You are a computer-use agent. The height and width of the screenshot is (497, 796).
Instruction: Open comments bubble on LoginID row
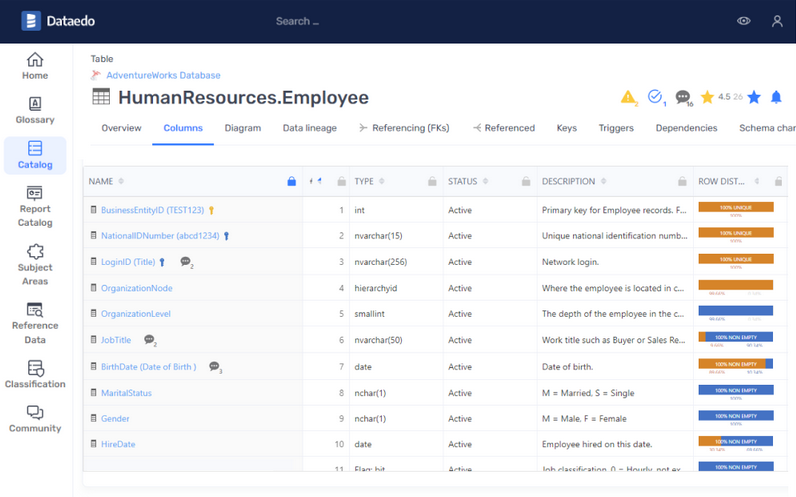(x=186, y=262)
